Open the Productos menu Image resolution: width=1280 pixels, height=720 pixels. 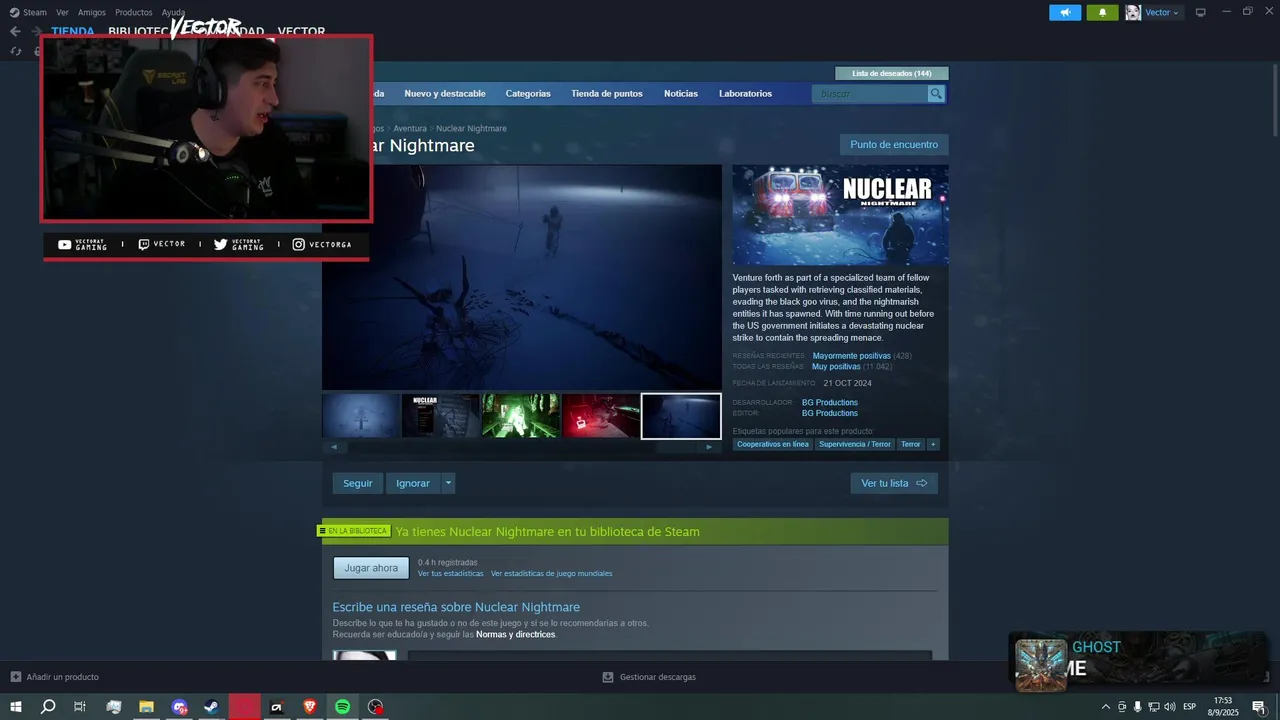click(x=134, y=12)
